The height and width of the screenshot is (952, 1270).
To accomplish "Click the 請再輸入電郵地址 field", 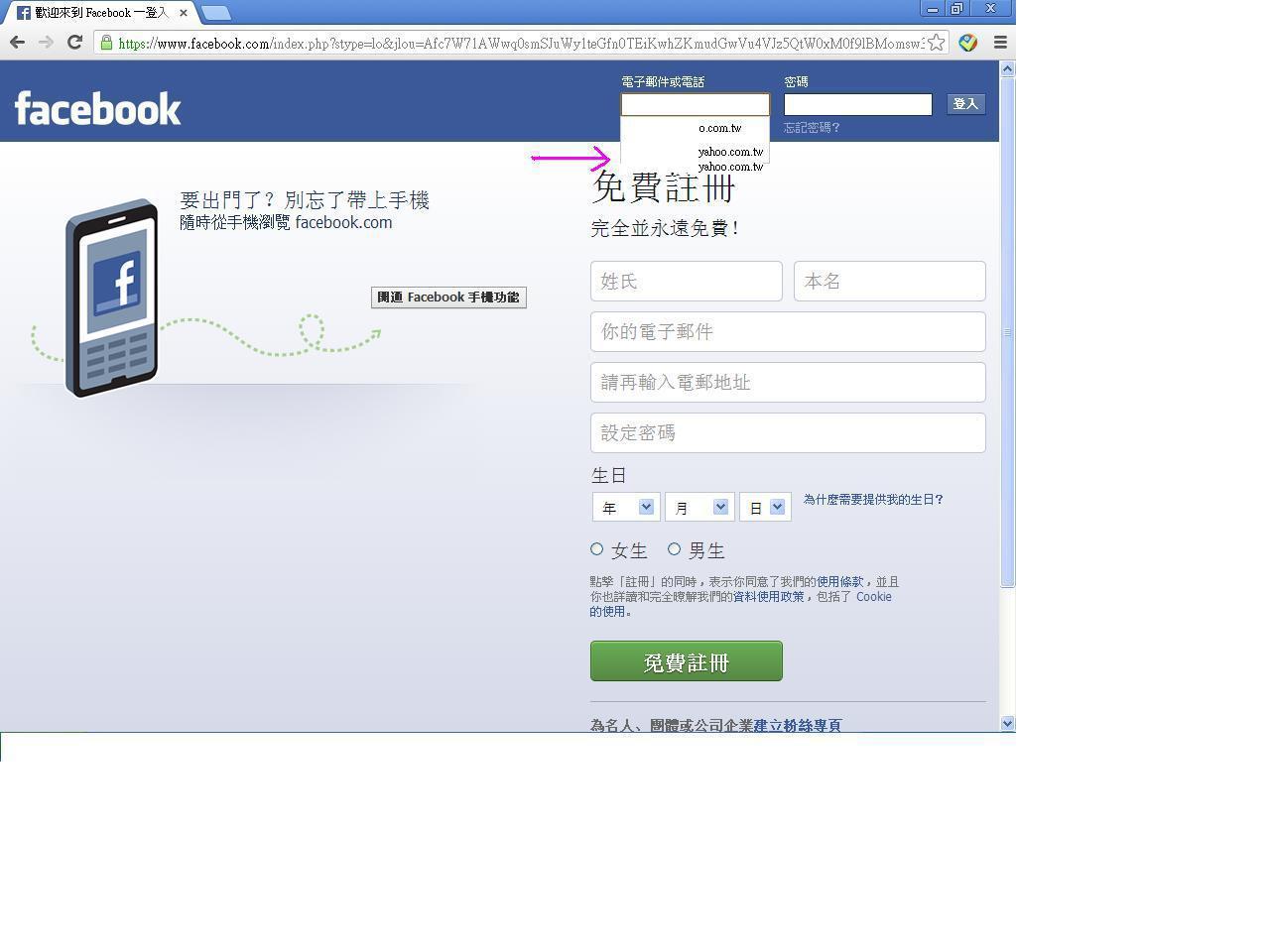I will click(x=788, y=383).
